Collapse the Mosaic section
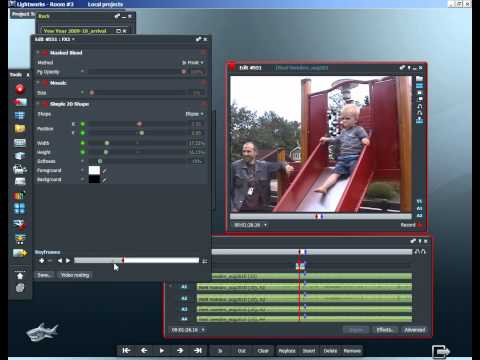Viewport: 480px width, 360px height. (38, 82)
